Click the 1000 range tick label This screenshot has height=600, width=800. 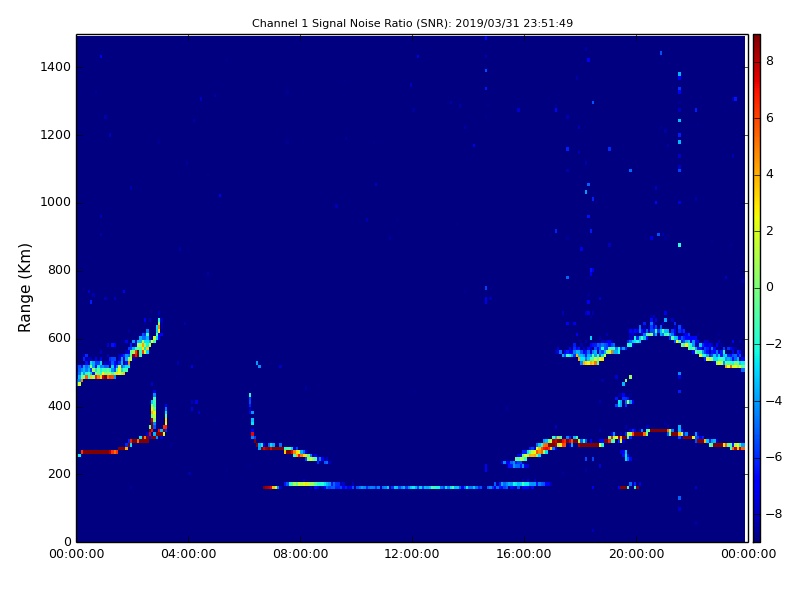56,202
